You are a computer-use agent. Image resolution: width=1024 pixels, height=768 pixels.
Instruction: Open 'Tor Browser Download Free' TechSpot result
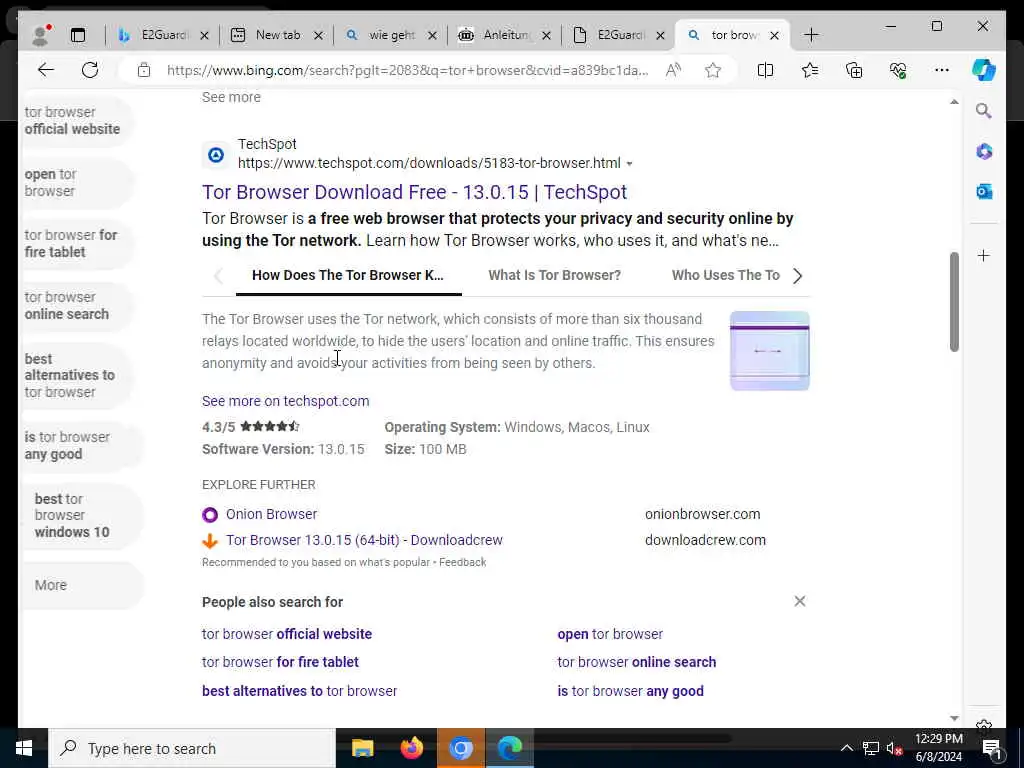pyautogui.click(x=414, y=192)
